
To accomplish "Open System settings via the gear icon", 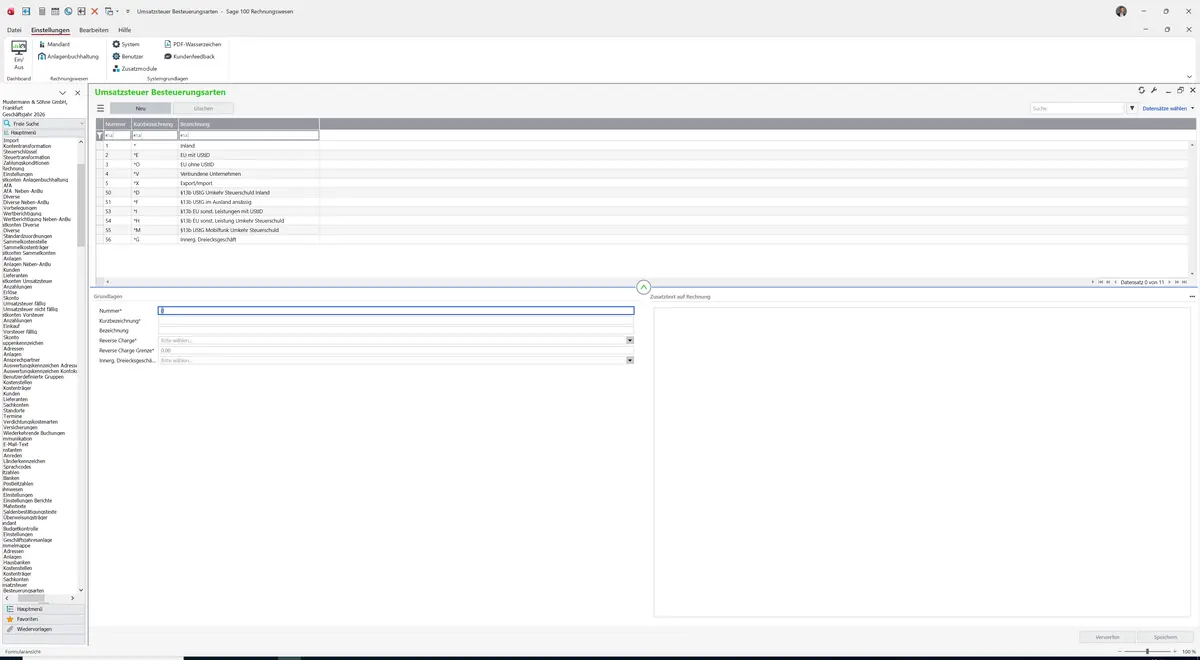I will click(x=126, y=45).
